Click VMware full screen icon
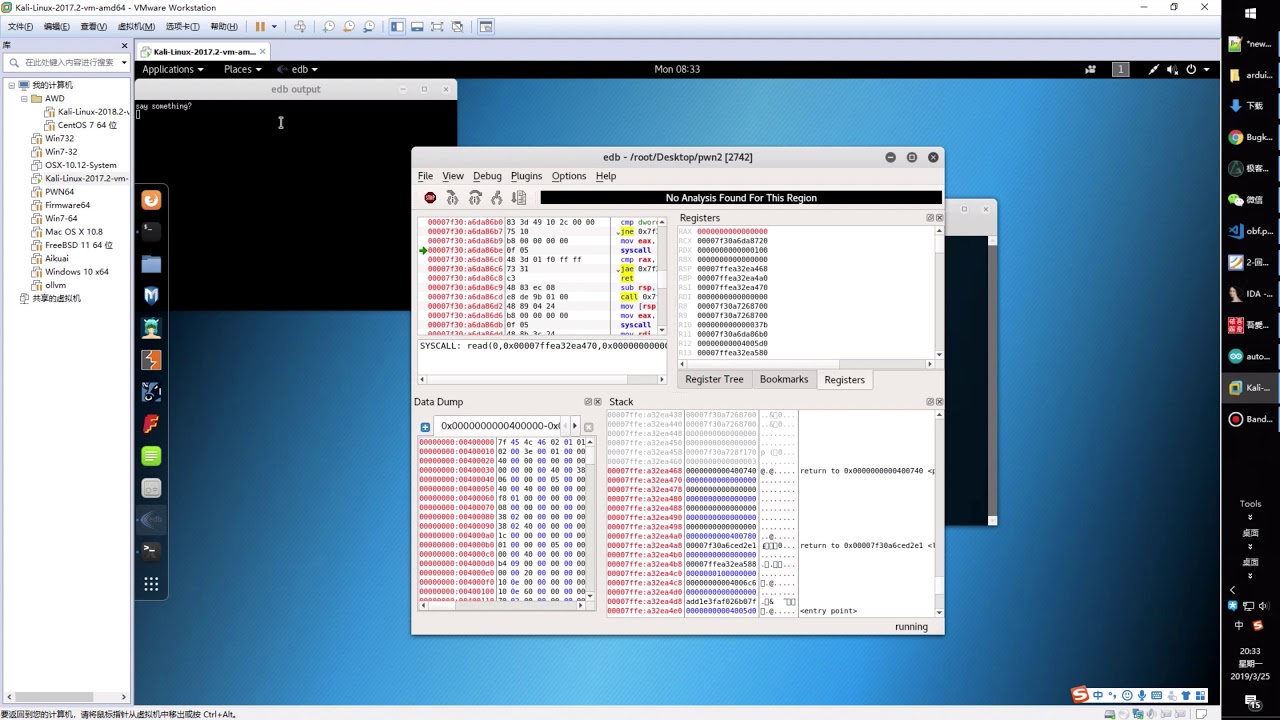Image resolution: width=1280 pixels, height=720 pixels. (437, 27)
